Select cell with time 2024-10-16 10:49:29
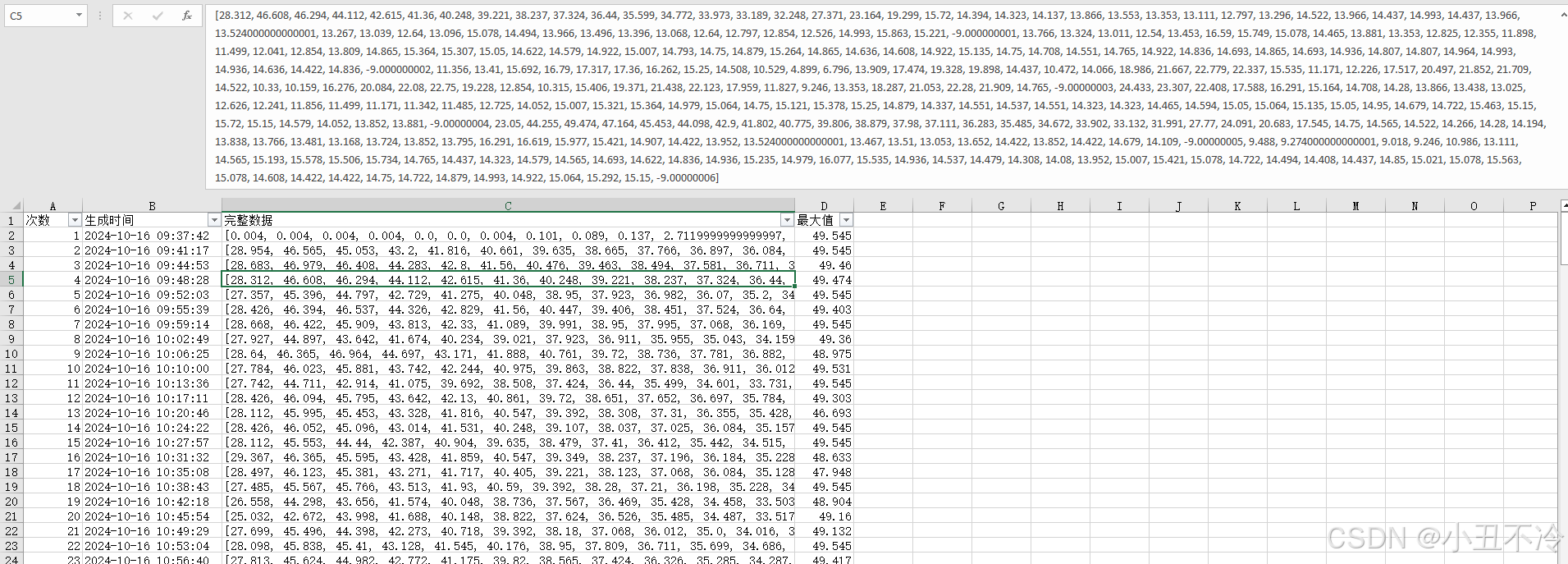This screenshot has width=1568, height=564. (152, 531)
